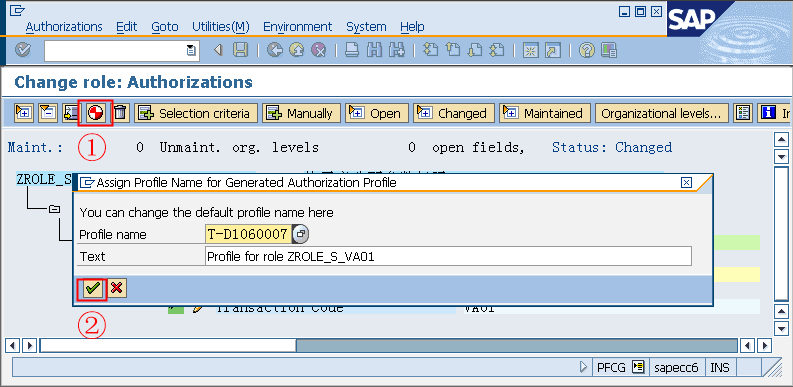Click the Open button
This screenshot has width=793, height=387.
[377, 113]
